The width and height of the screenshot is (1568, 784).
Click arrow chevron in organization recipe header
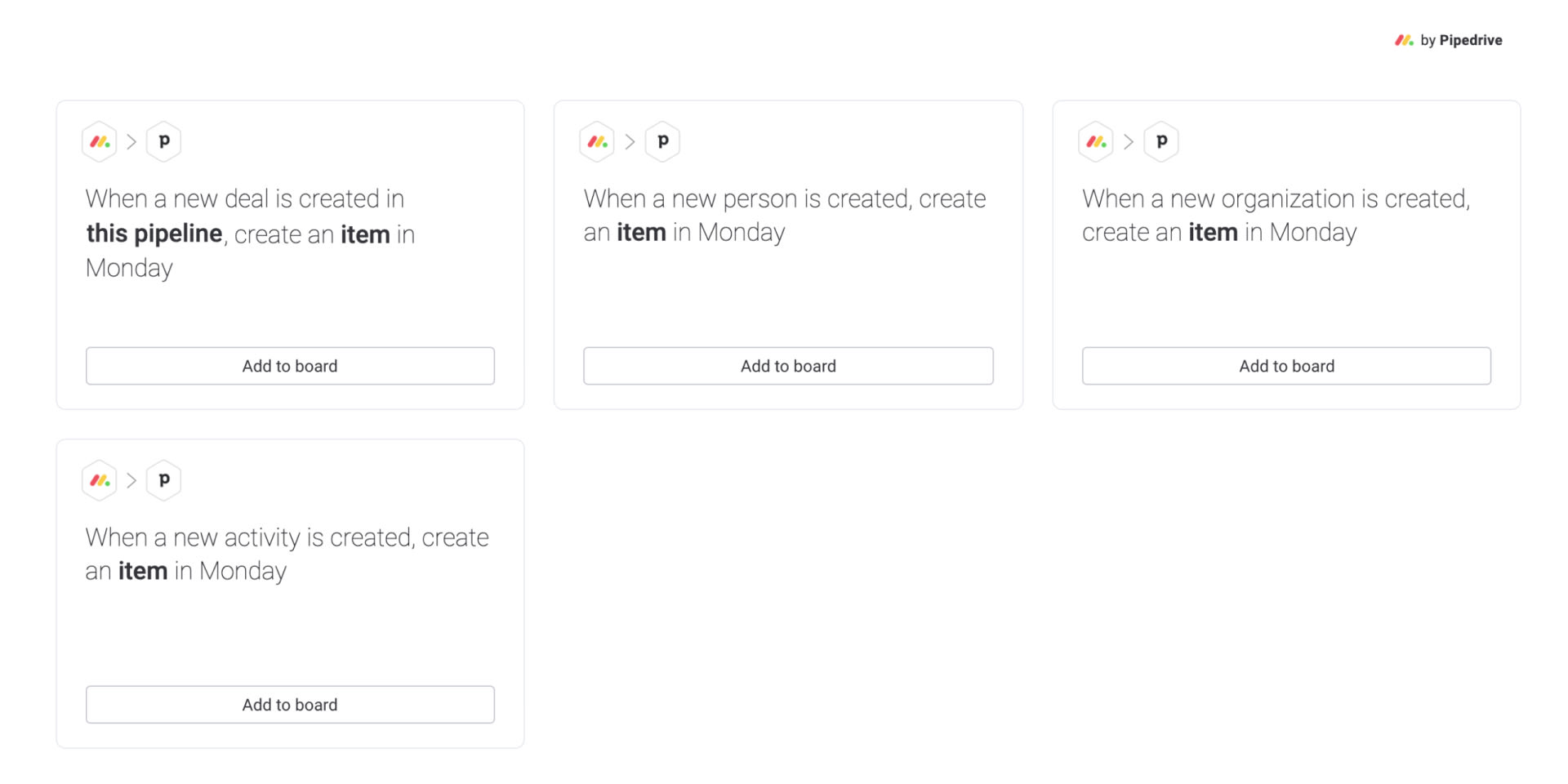point(1129,142)
